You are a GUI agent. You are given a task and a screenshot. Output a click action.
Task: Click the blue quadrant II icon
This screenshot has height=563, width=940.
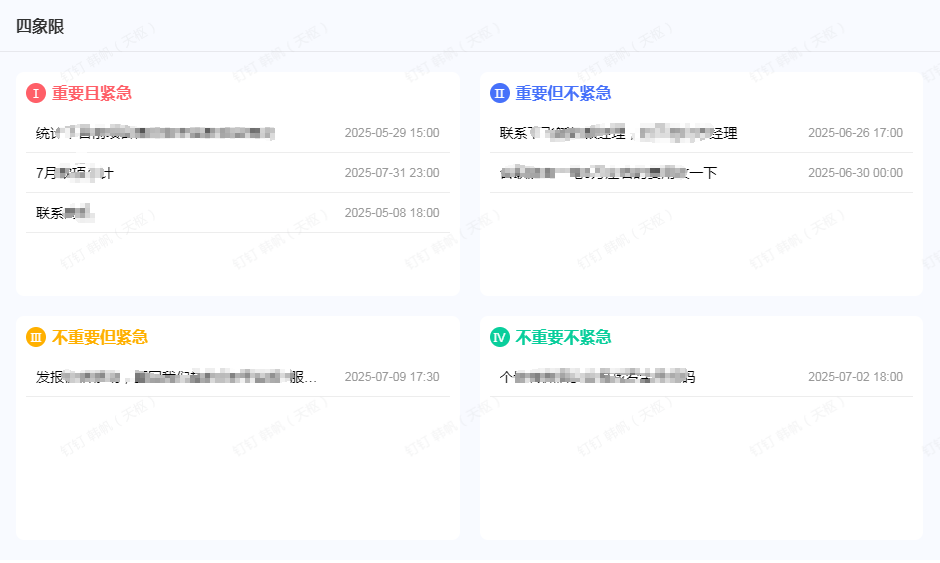point(500,93)
